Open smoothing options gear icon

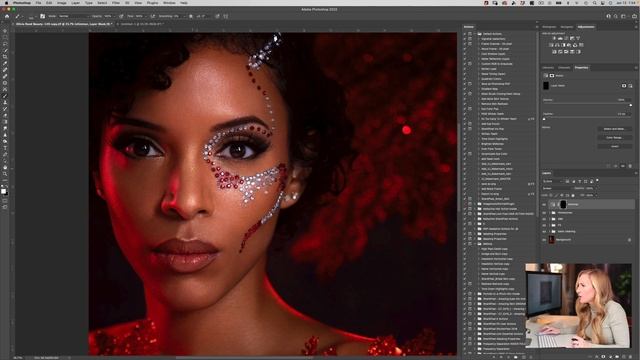tap(191, 16)
